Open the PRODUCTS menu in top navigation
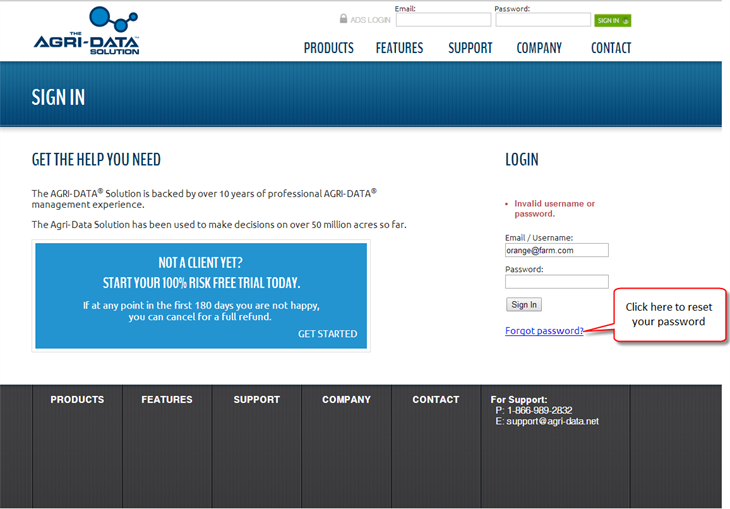This screenshot has height=509, width=730. pyautogui.click(x=329, y=48)
